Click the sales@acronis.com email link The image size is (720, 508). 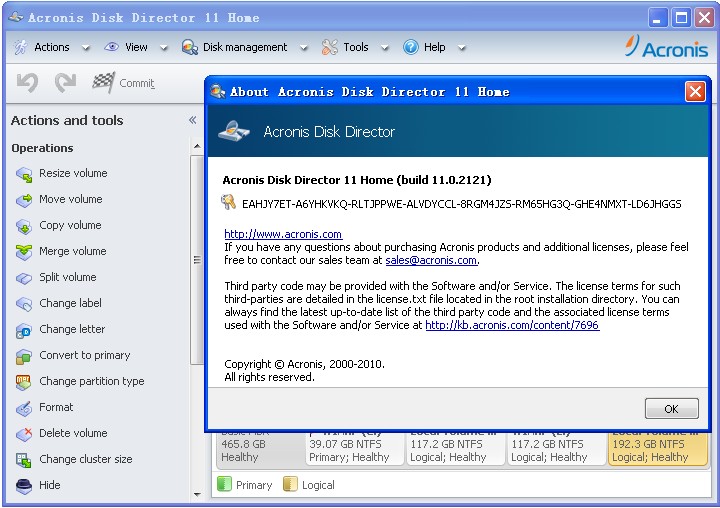pyautogui.click(x=431, y=260)
